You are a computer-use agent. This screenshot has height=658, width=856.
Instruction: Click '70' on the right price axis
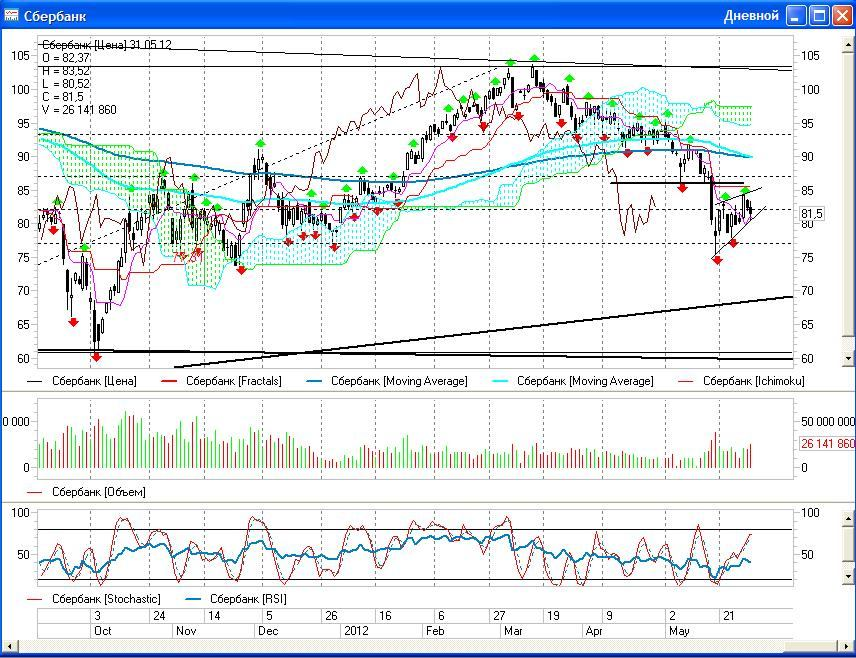(x=807, y=291)
